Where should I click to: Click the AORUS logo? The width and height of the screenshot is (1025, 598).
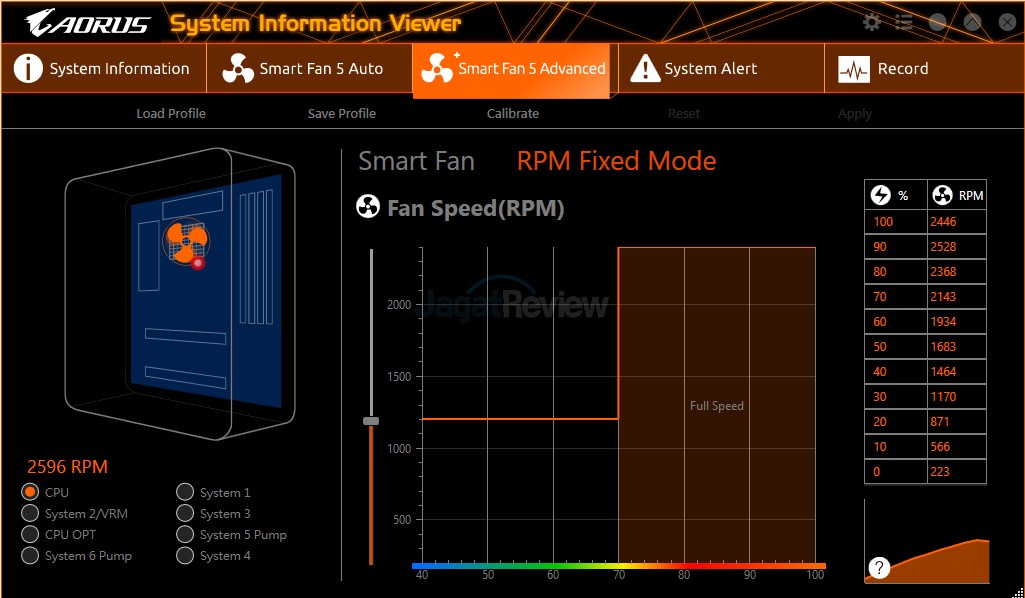pyautogui.click(x=88, y=23)
